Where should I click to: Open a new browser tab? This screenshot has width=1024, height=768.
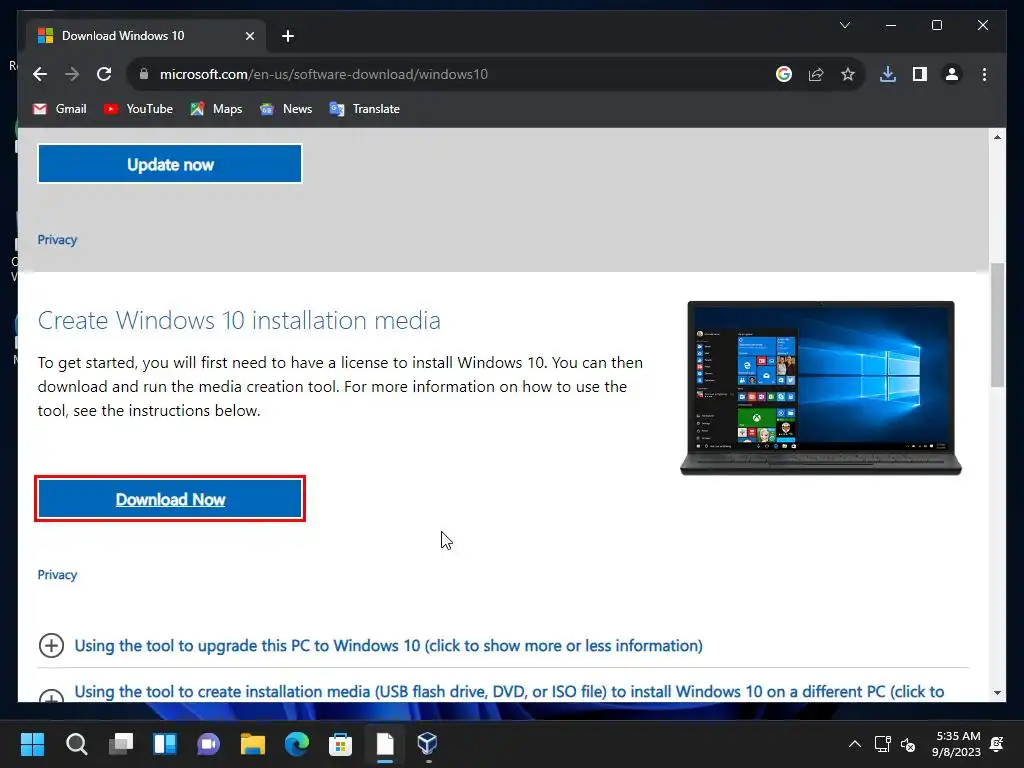pos(288,36)
